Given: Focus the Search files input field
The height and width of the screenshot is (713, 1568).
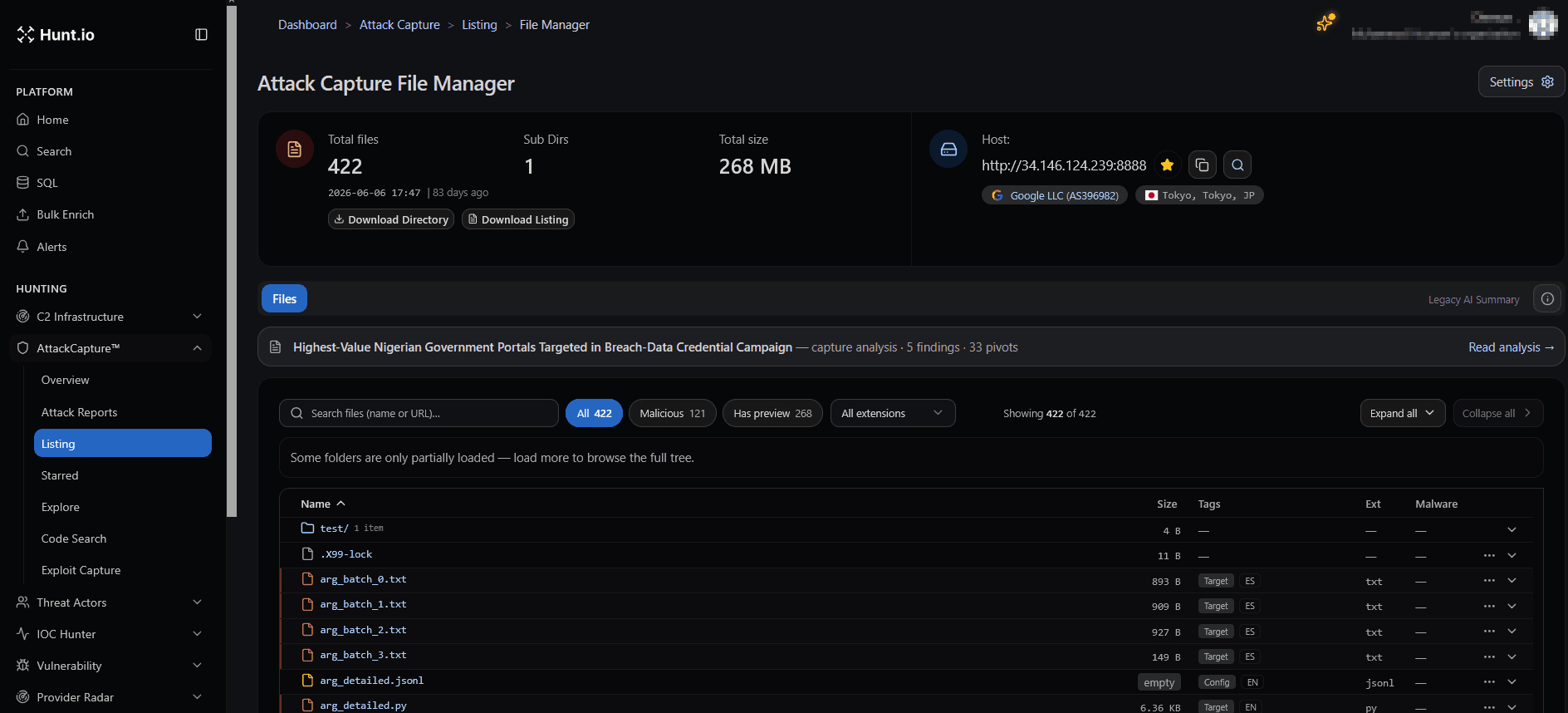Looking at the screenshot, I should tap(419, 413).
